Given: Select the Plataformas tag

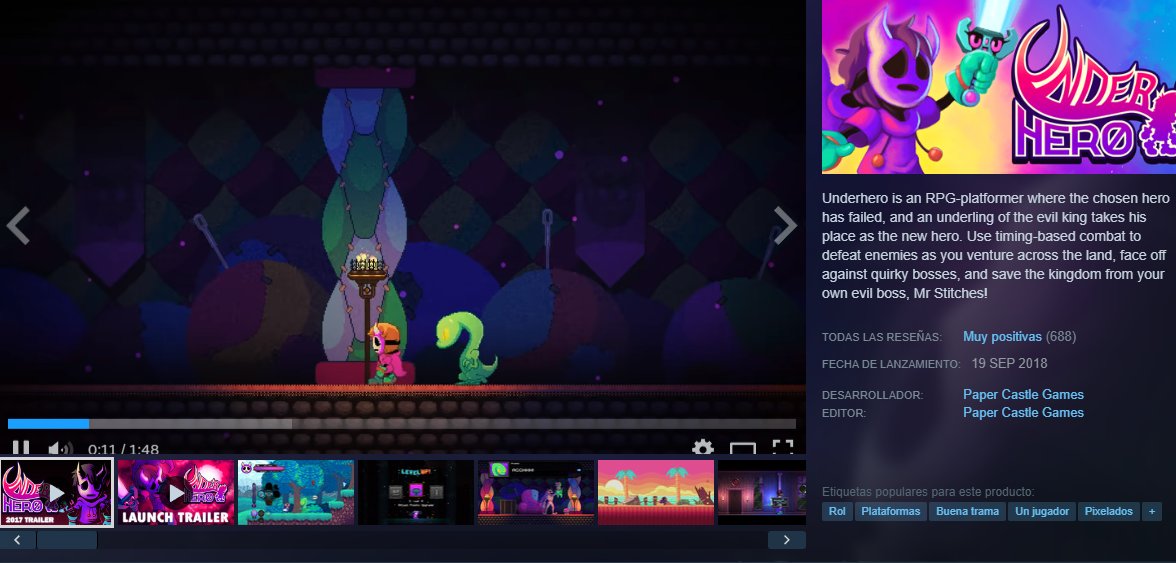Looking at the screenshot, I should tap(890, 511).
